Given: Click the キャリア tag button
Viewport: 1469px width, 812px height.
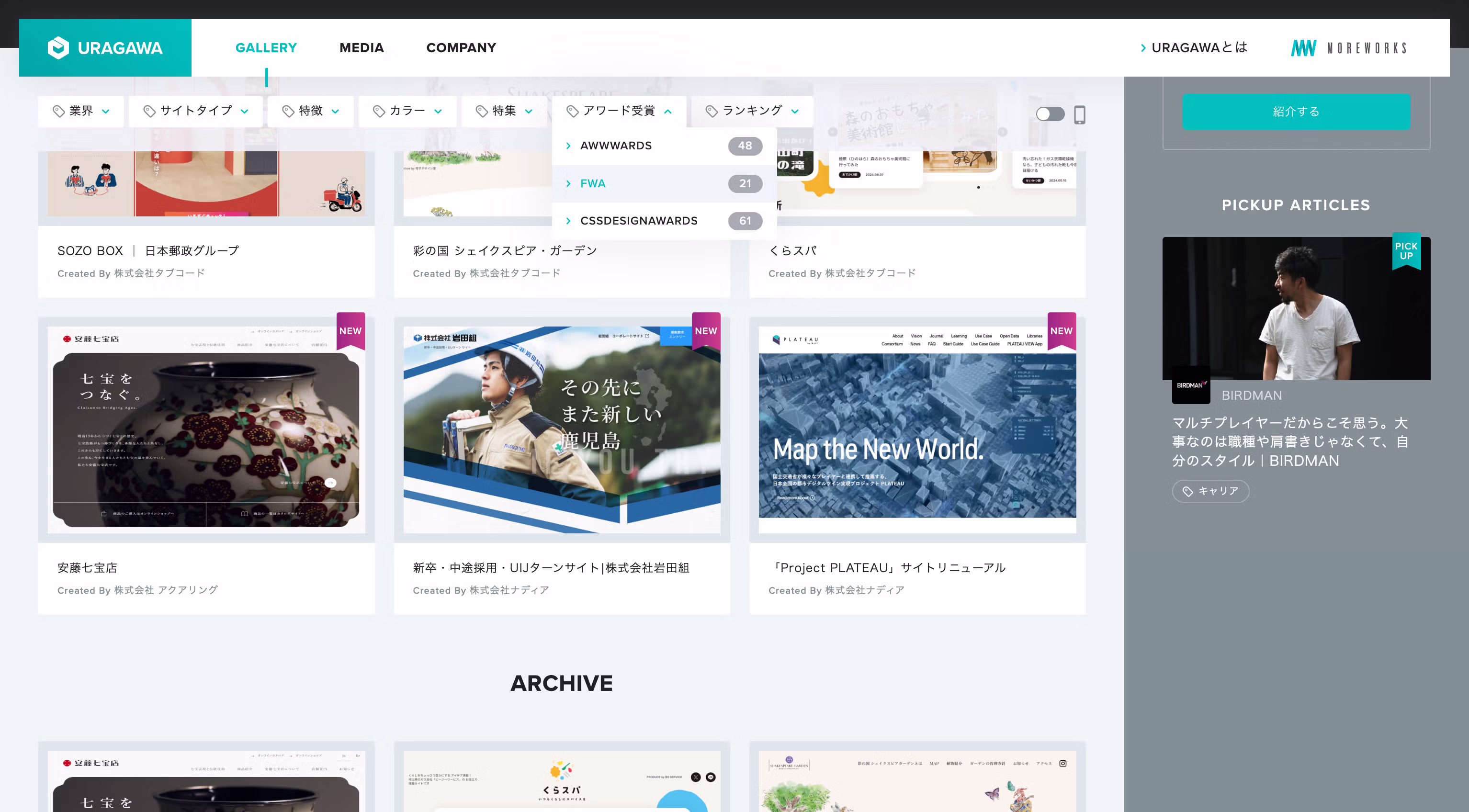Looking at the screenshot, I should click(1210, 491).
